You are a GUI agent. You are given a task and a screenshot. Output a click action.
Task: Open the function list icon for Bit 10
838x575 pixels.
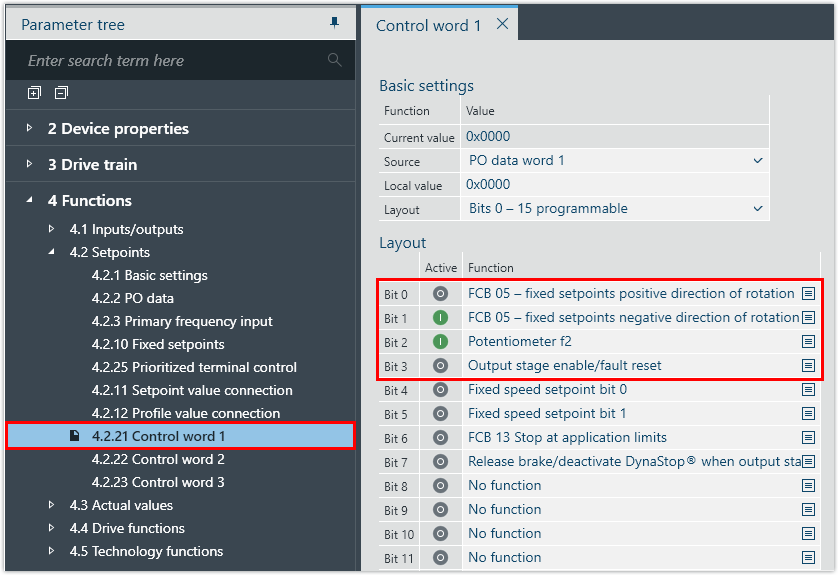pos(808,534)
